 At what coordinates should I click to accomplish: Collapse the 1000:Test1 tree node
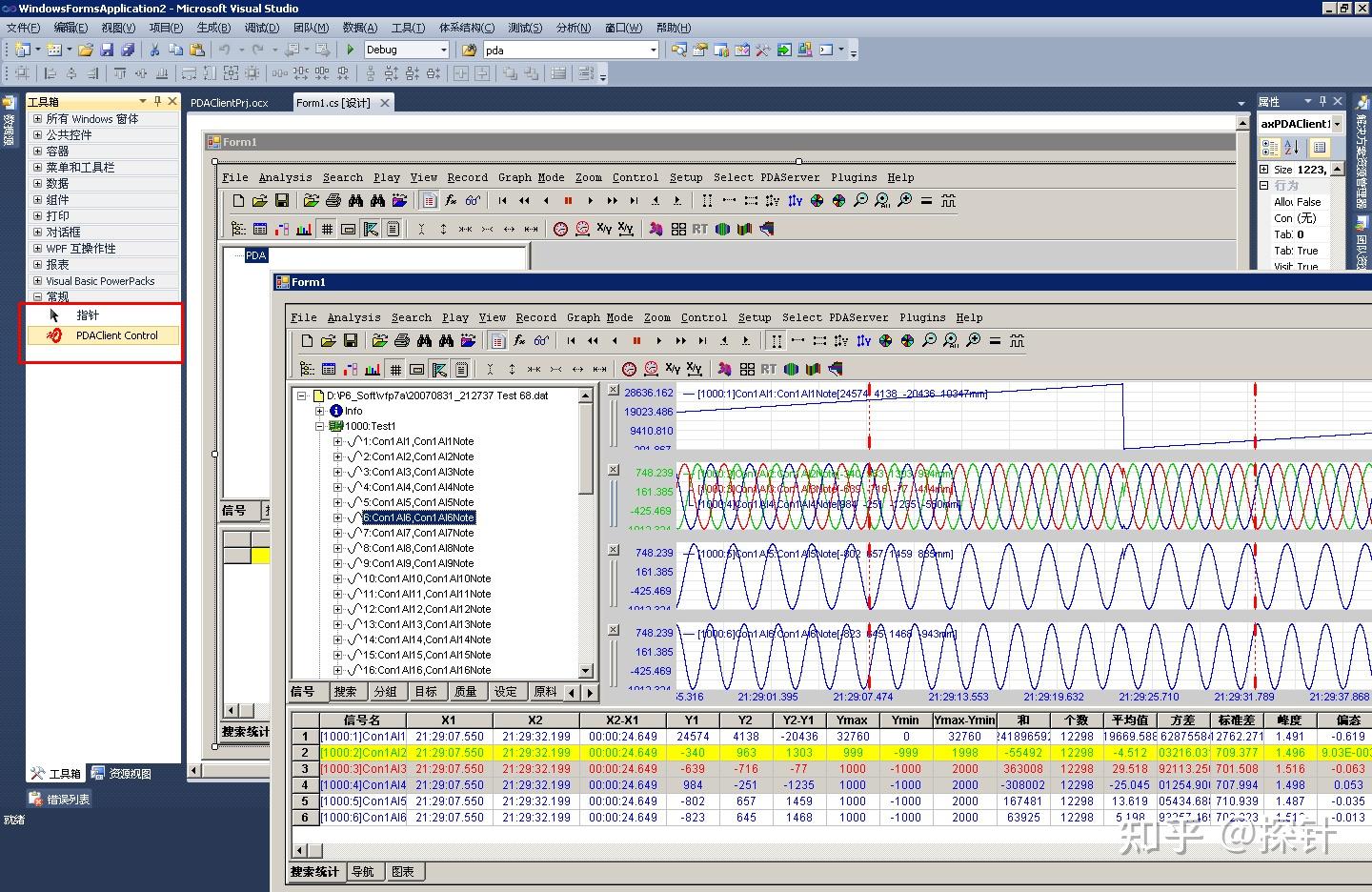(320, 426)
